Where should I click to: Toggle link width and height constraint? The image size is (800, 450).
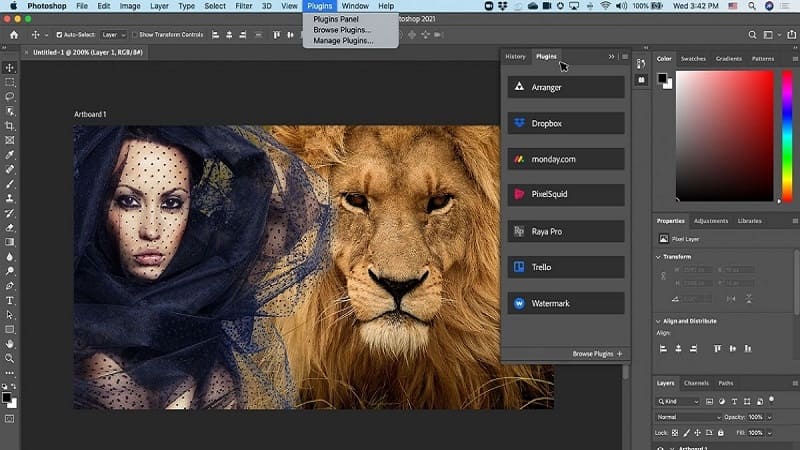663,276
